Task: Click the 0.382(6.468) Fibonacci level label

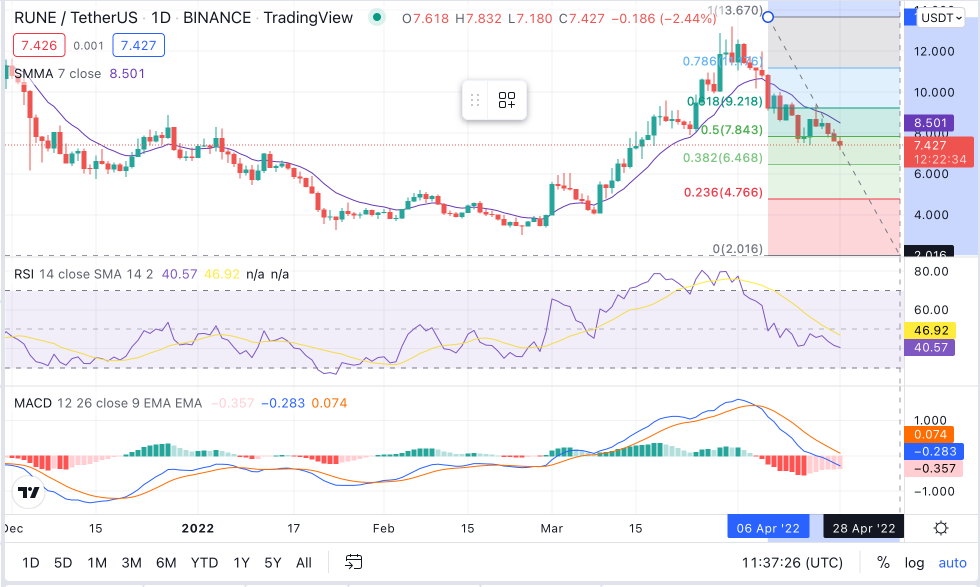Action: click(x=722, y=158)
